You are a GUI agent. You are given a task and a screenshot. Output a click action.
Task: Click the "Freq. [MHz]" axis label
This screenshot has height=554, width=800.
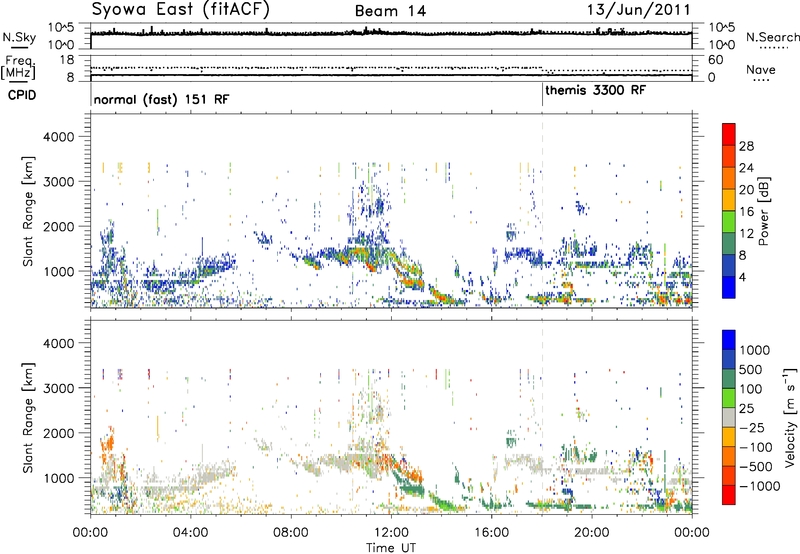pyautogui.click(x=18, y=68)
